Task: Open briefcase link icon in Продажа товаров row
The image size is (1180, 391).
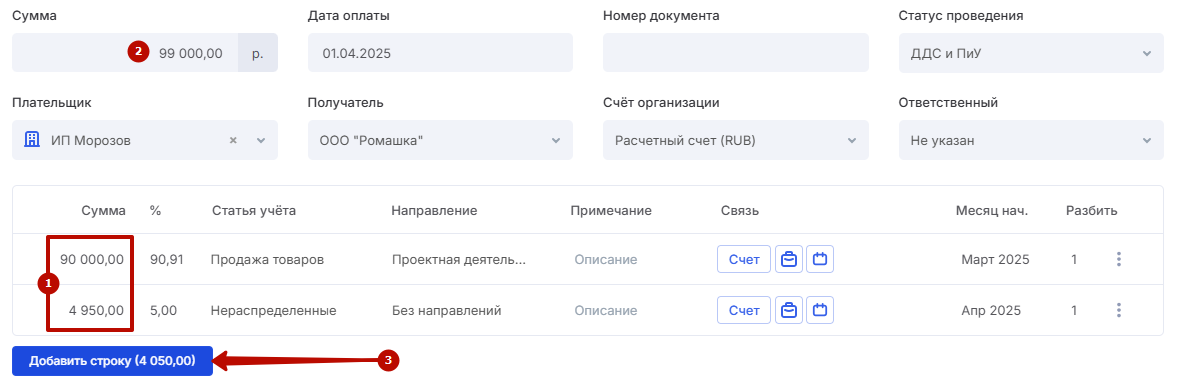Action: [x=789, y=259]
